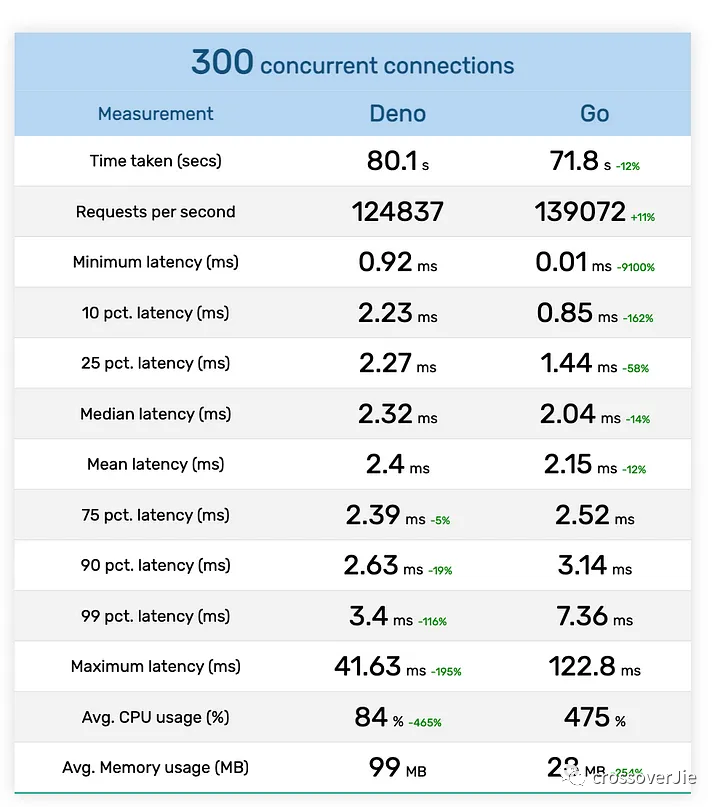Click Deno's average memory usage 99 MB
The image size is (720, 807).
[x=397, y=767]
